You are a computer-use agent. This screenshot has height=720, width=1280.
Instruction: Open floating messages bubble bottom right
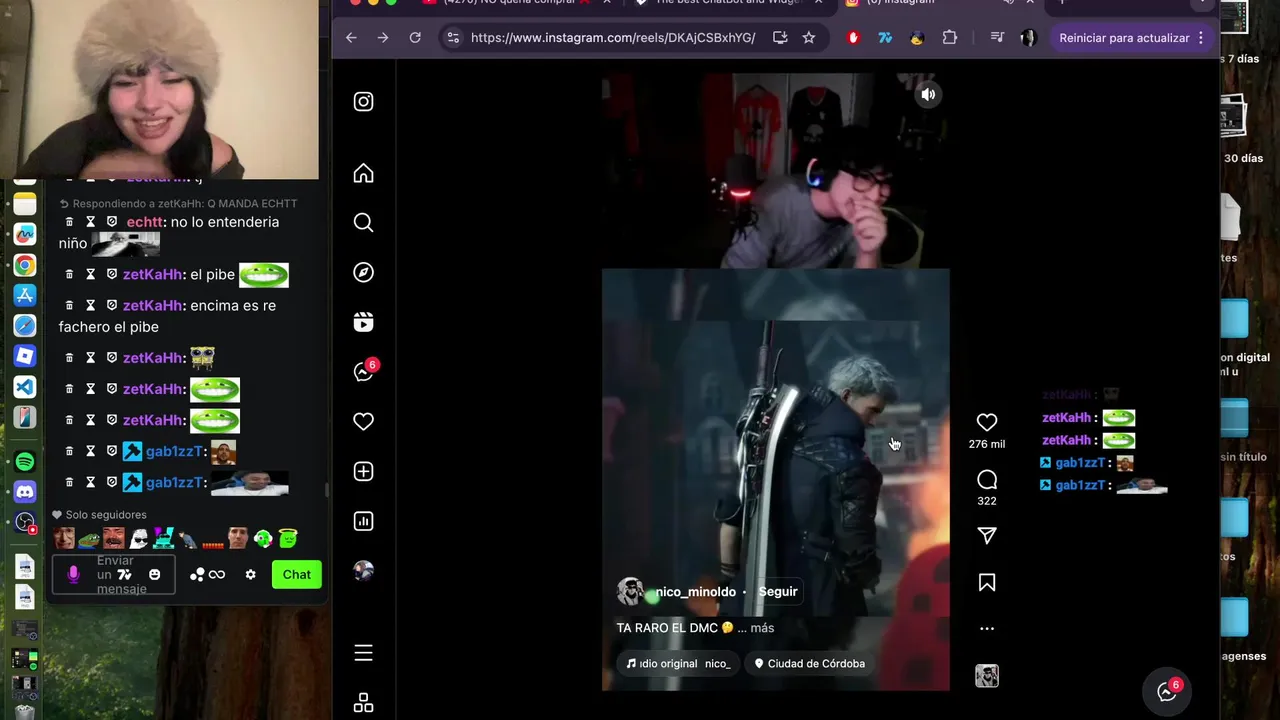click(1167, 691)
